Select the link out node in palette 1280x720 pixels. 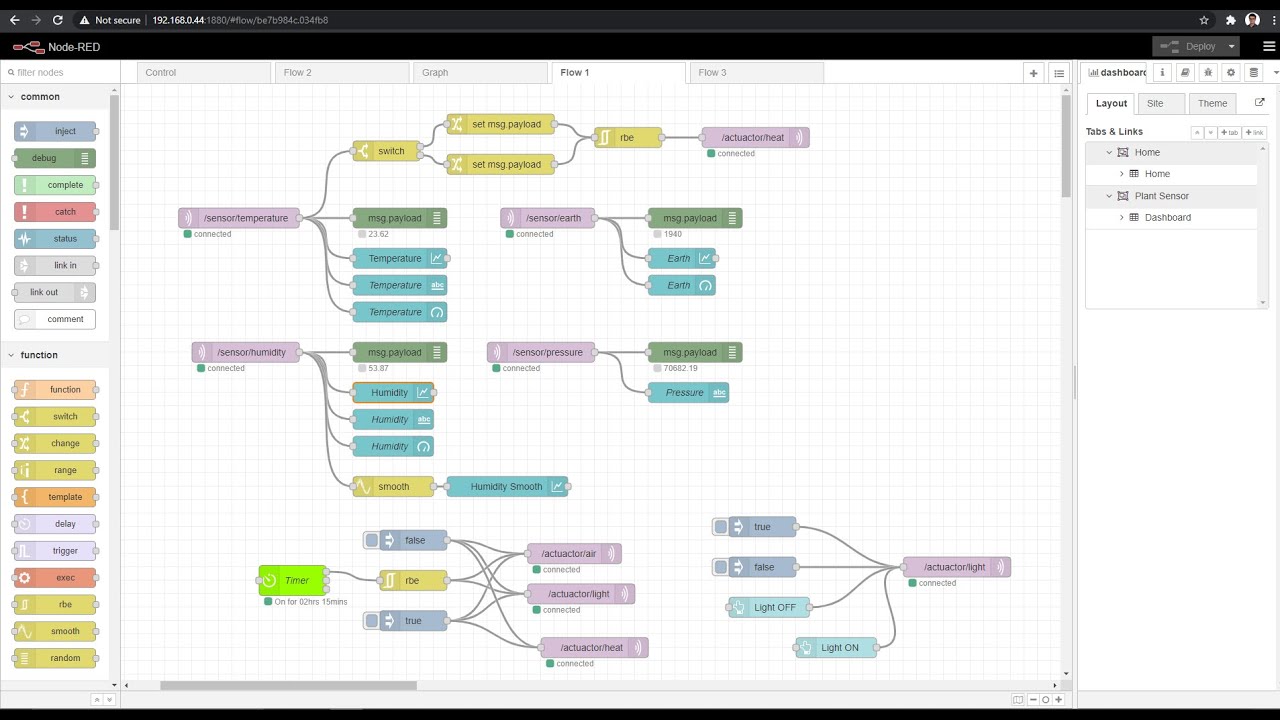[x=54, y=292]
